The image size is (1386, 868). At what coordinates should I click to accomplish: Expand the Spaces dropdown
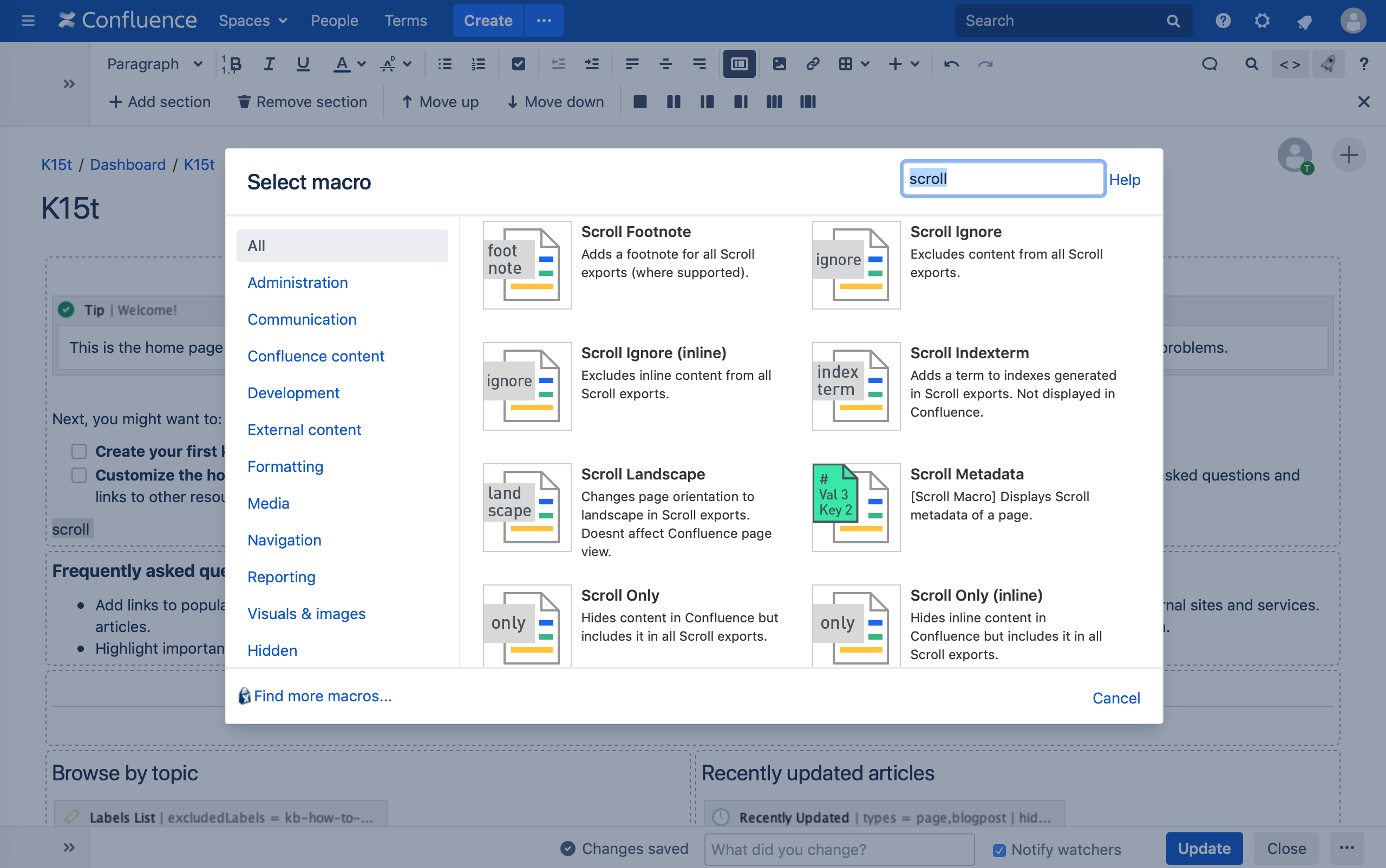[x=252, y=21]
